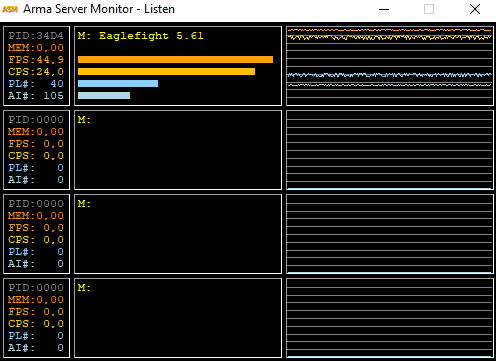Select the PID:34D4 text
Viewport: 496px width, 361px height.
36,36
